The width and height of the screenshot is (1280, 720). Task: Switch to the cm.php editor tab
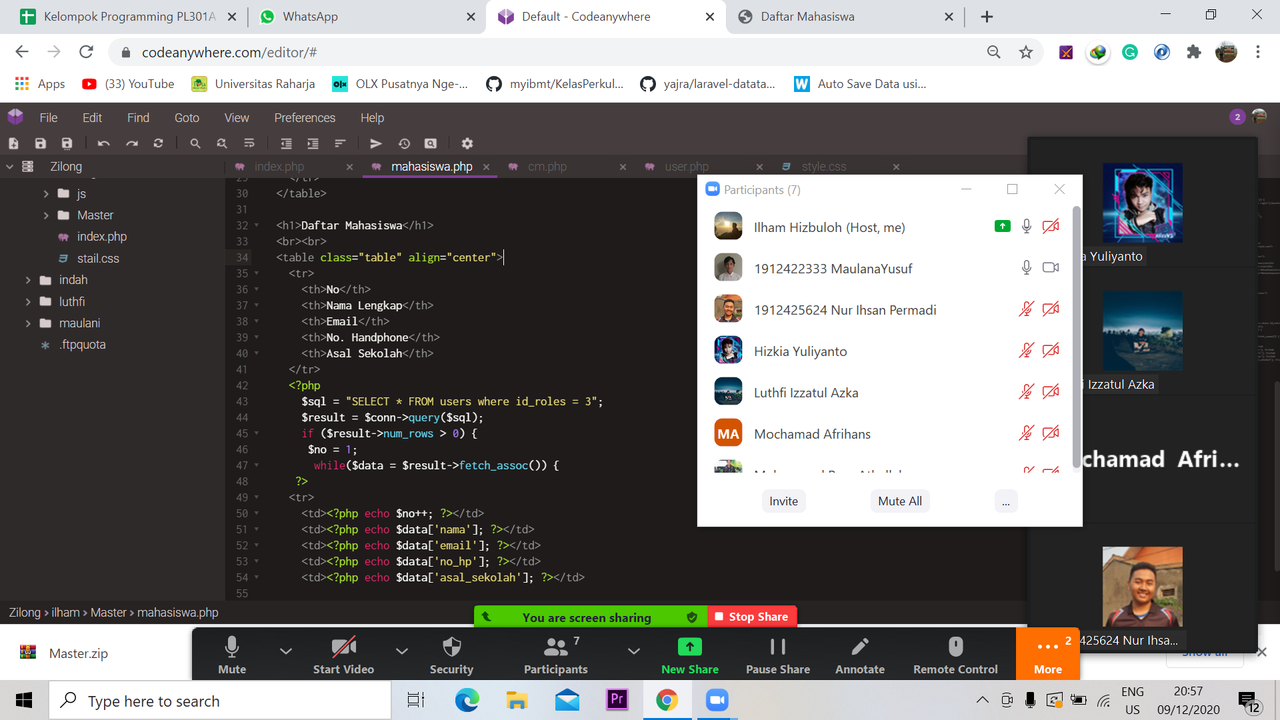click(565, 167)
